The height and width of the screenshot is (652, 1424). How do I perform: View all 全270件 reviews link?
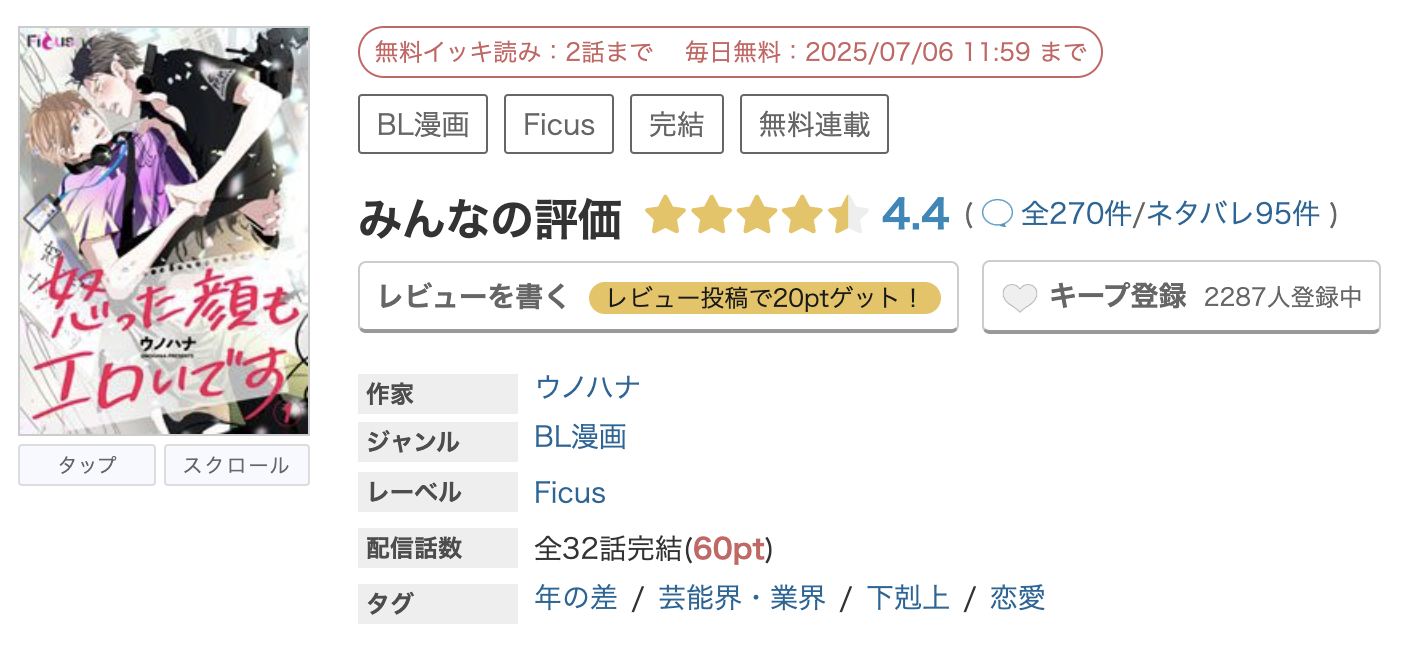(x=1076, y=214)
